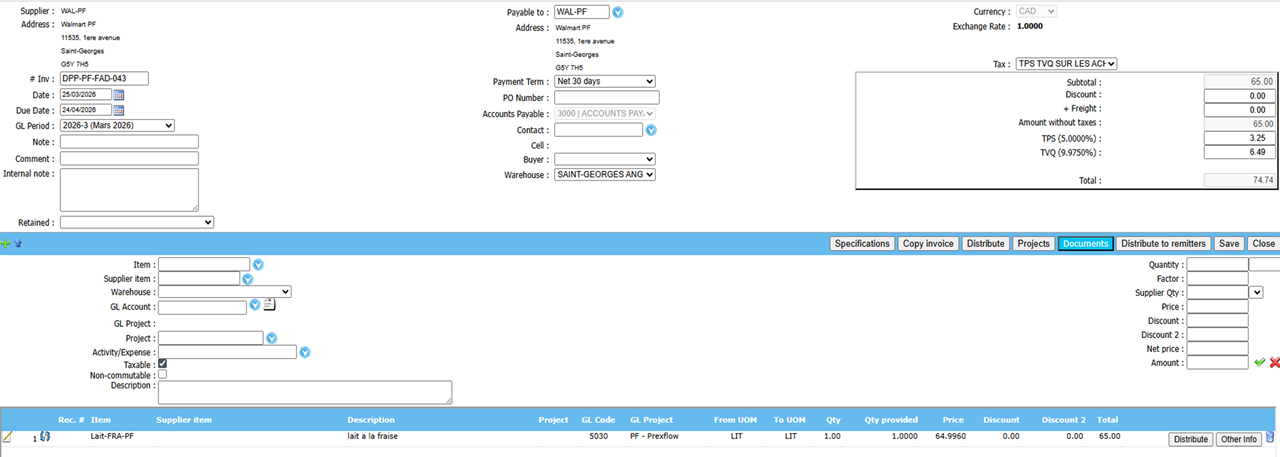1280x457 pixels.
Task: Click the Net price input field
Action: pyautogui.click(x=1217, y=349)
